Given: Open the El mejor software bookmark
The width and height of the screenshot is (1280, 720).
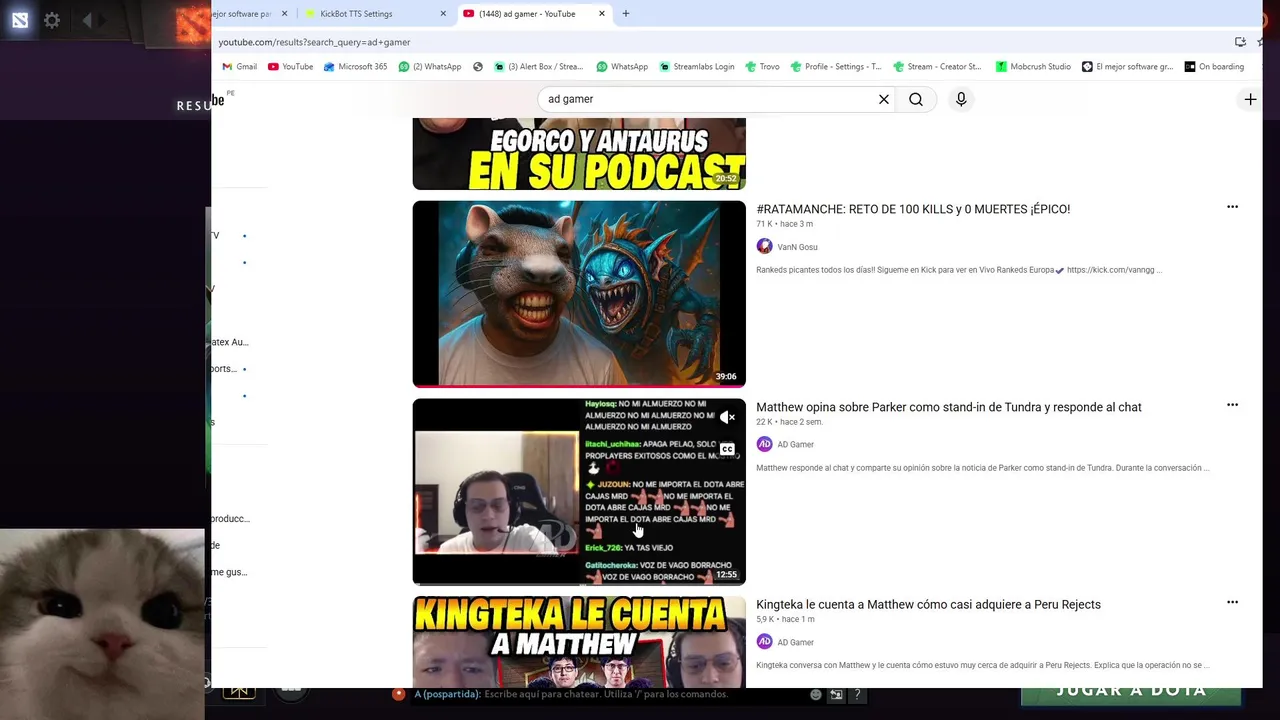Looking at the screenshot, I should [x=1128, y=67].
